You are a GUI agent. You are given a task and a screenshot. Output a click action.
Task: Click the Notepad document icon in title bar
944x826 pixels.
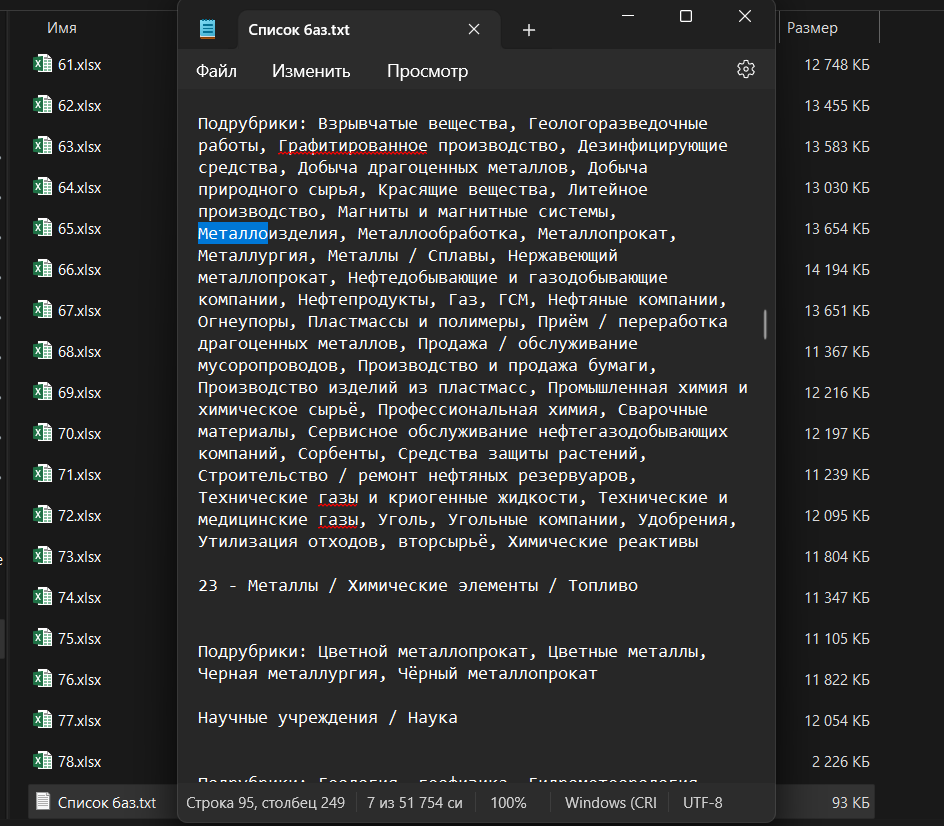(207, 29)
